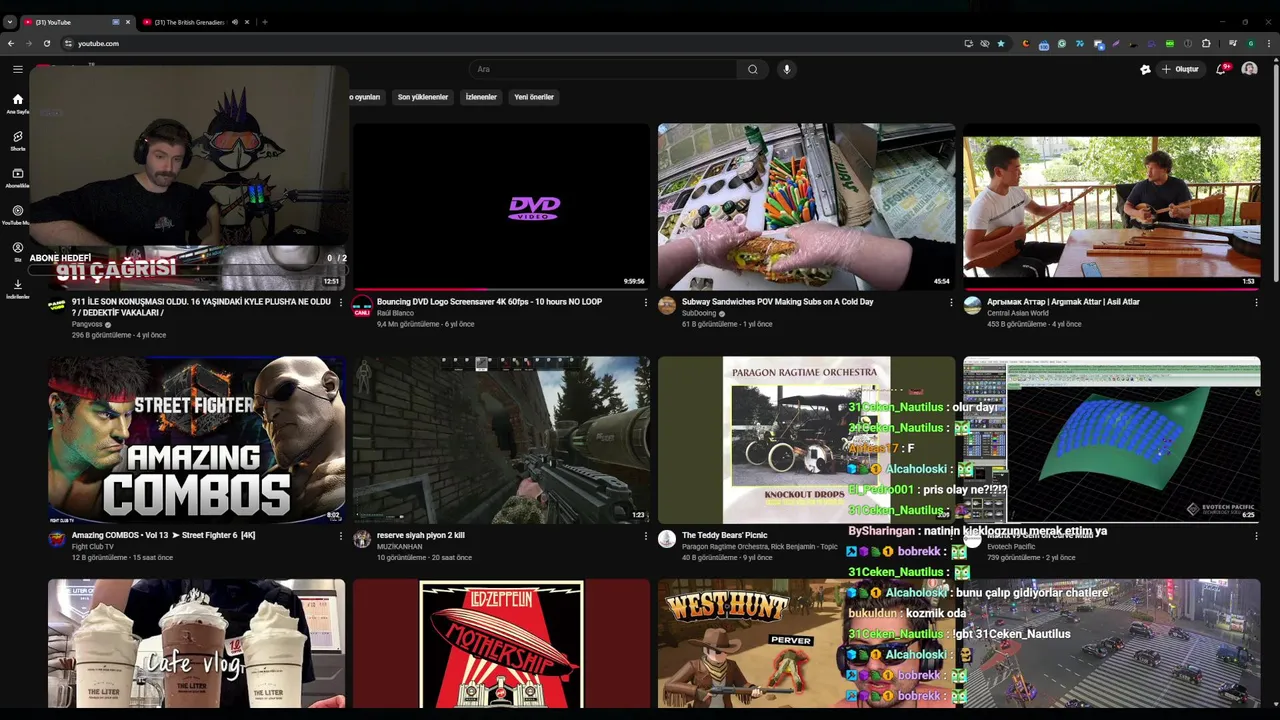Open a new browser tab
The height and width of the screenshot is (720, 1280).
point(264,22)
